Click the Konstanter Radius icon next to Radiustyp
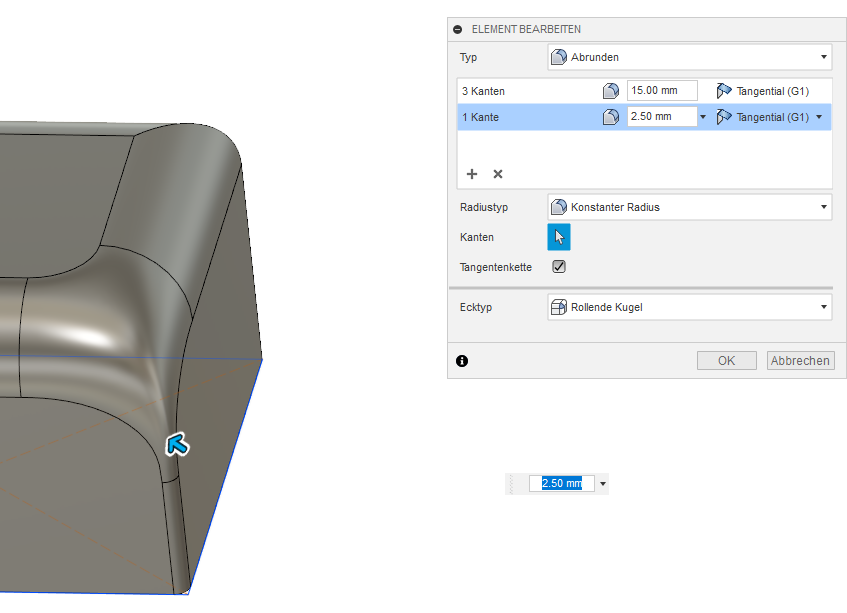Screen dimensions: 847x613 [x=557, y=207]
